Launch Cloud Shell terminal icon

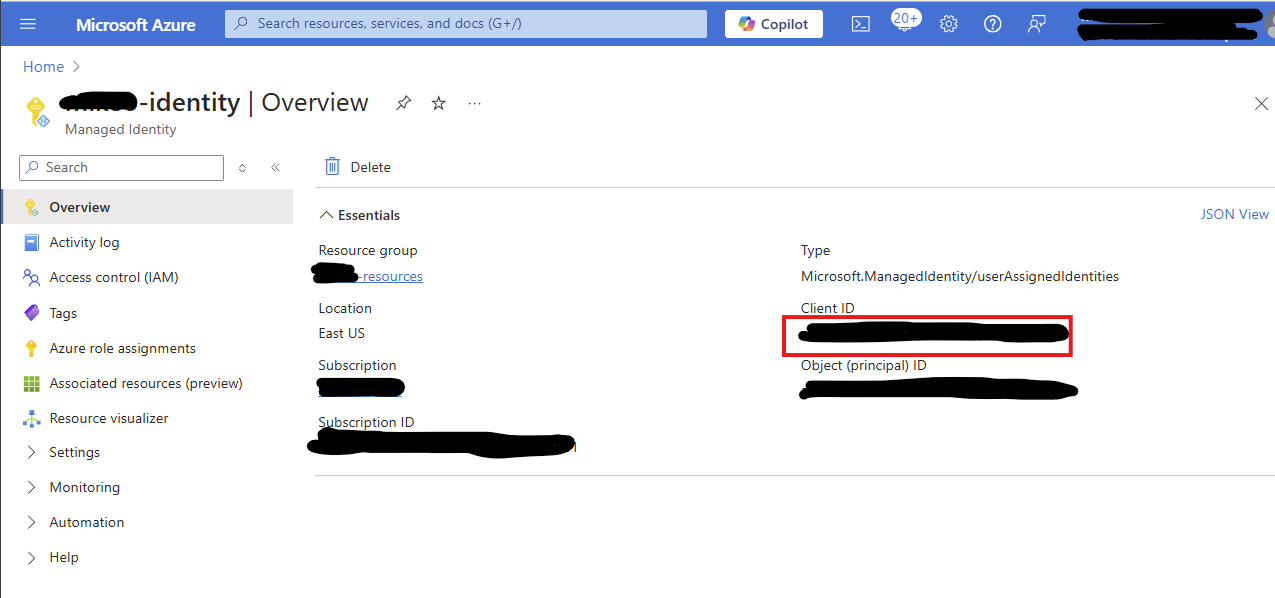pyautogui.click(x=860, y=24)
